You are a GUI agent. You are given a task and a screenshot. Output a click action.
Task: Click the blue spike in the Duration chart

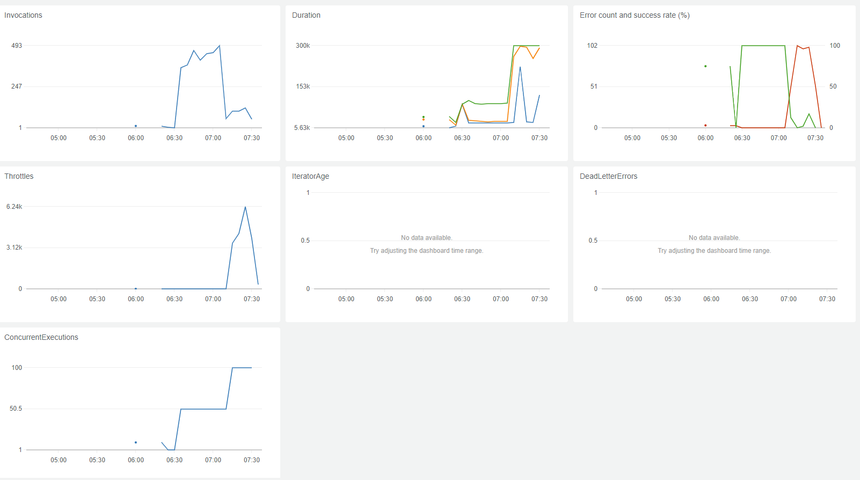[520, 68]
